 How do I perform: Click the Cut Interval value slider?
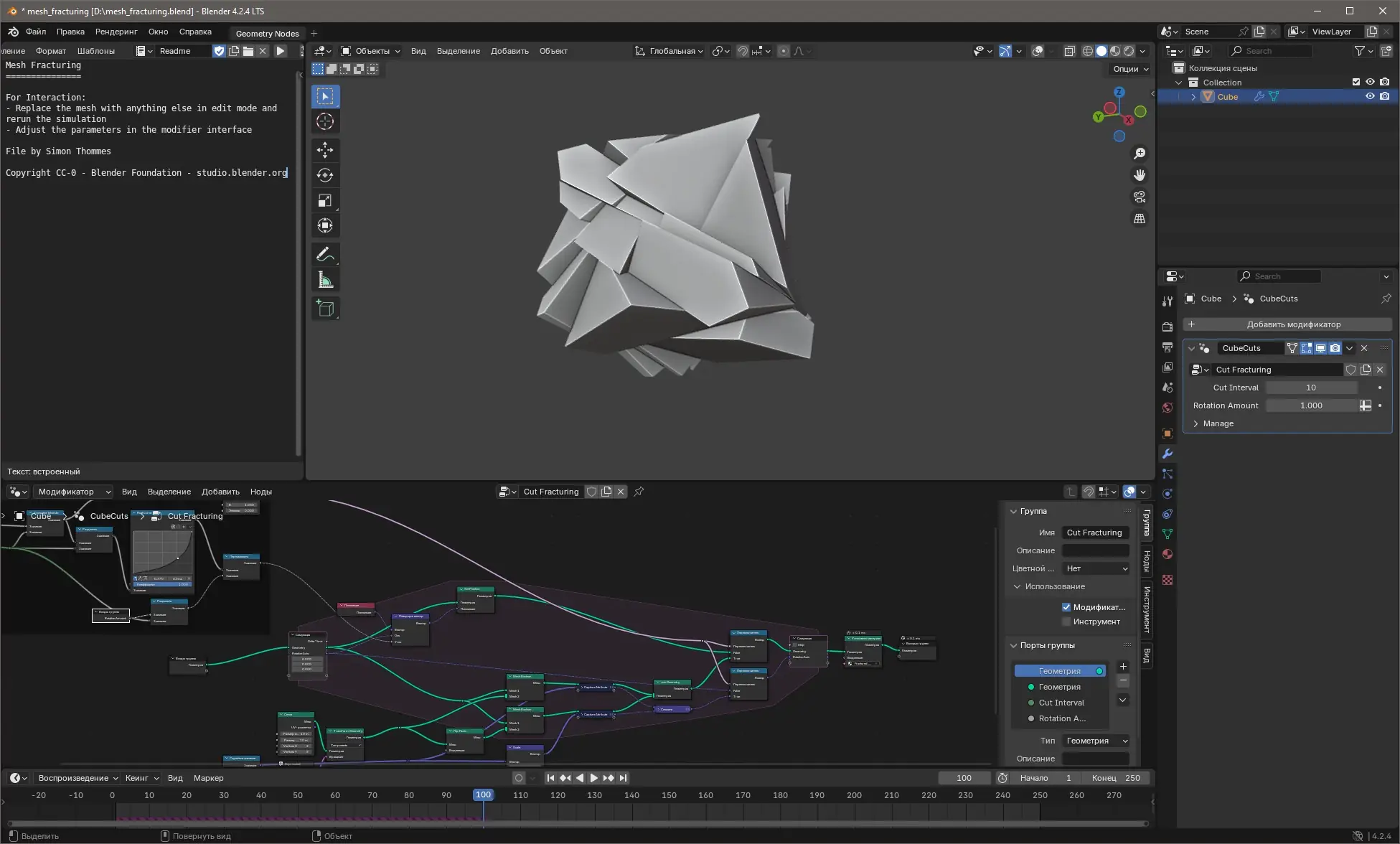(1311, 388)
